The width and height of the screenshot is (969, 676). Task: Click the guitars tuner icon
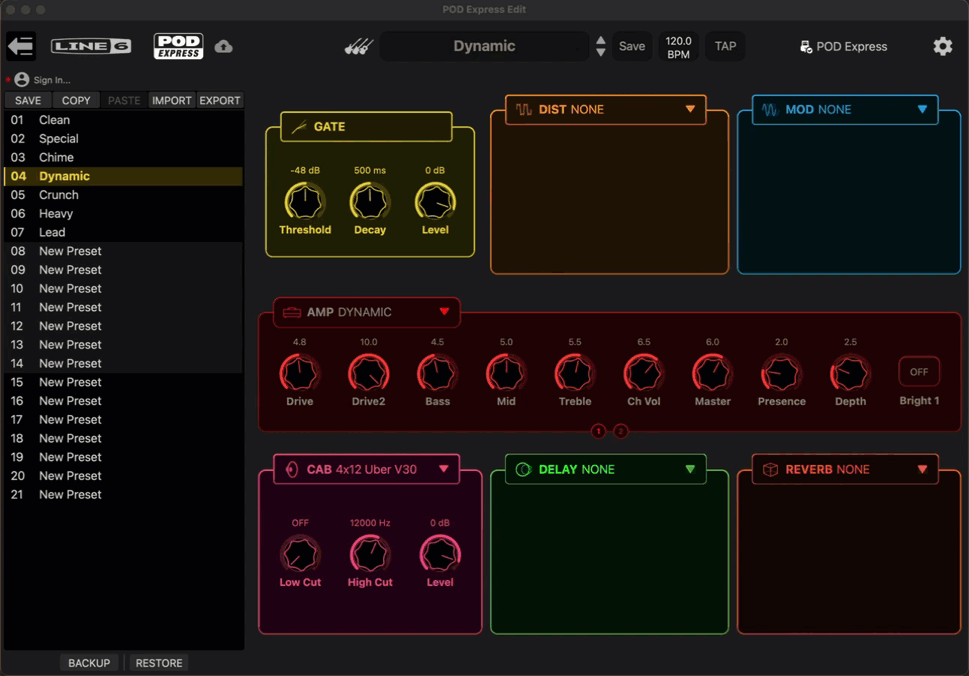[359, 46]
